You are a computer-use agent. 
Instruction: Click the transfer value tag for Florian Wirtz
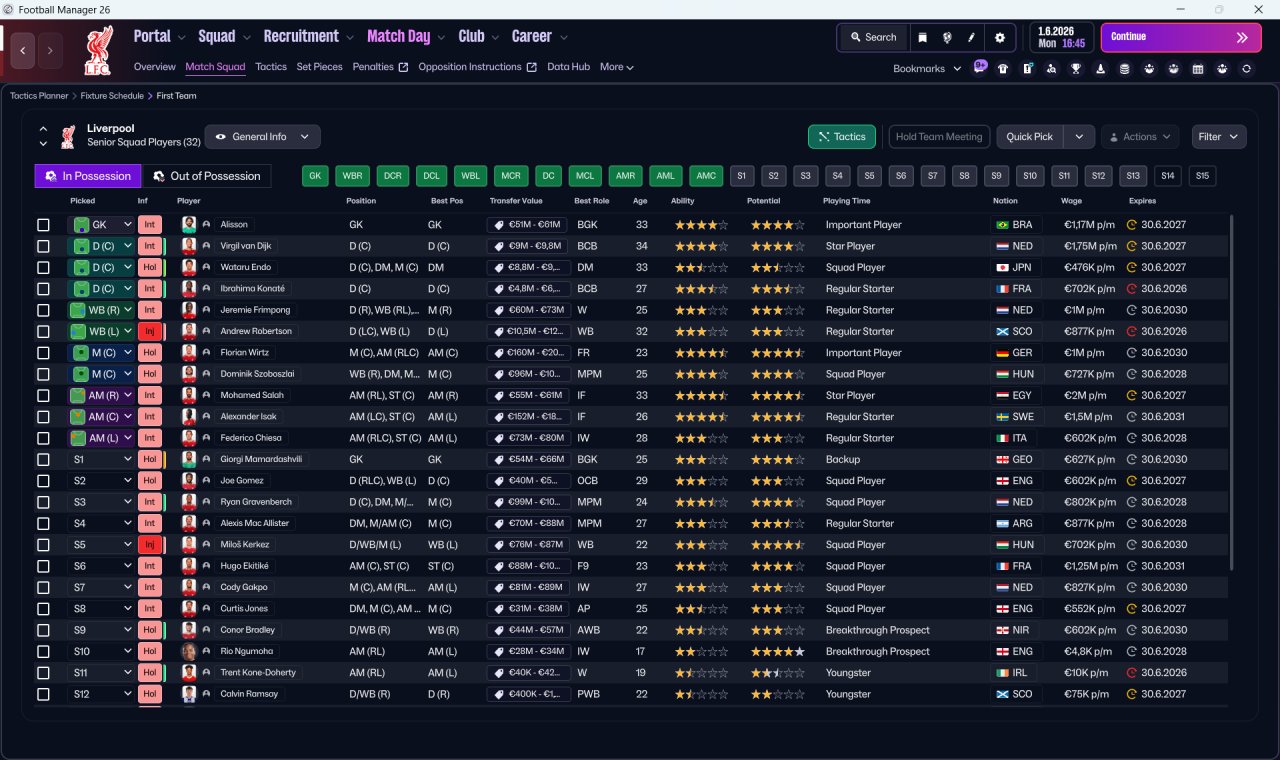click(529, 352)
